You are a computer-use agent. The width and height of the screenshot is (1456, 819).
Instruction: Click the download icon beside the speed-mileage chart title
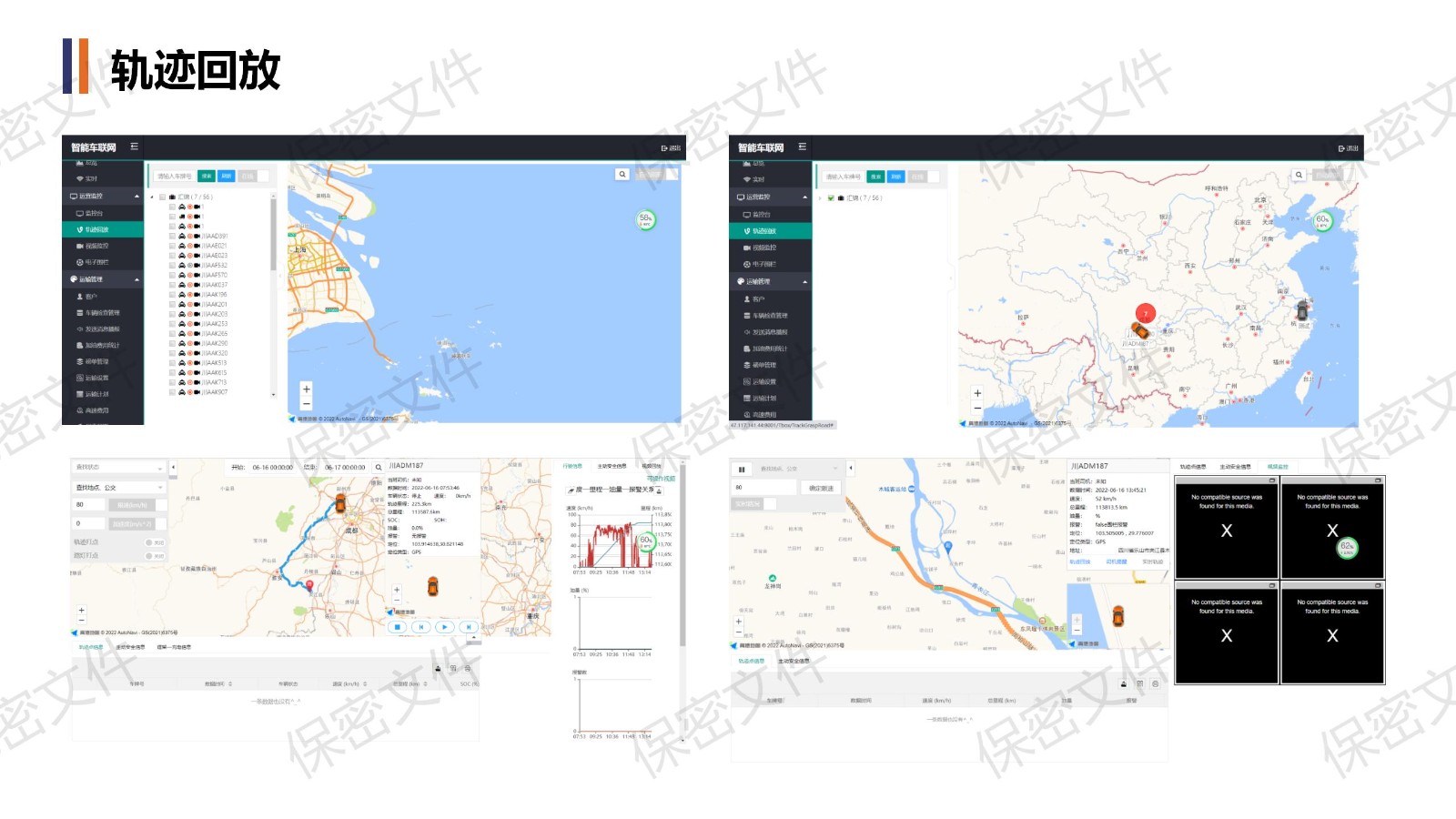[x=660, y=490]
